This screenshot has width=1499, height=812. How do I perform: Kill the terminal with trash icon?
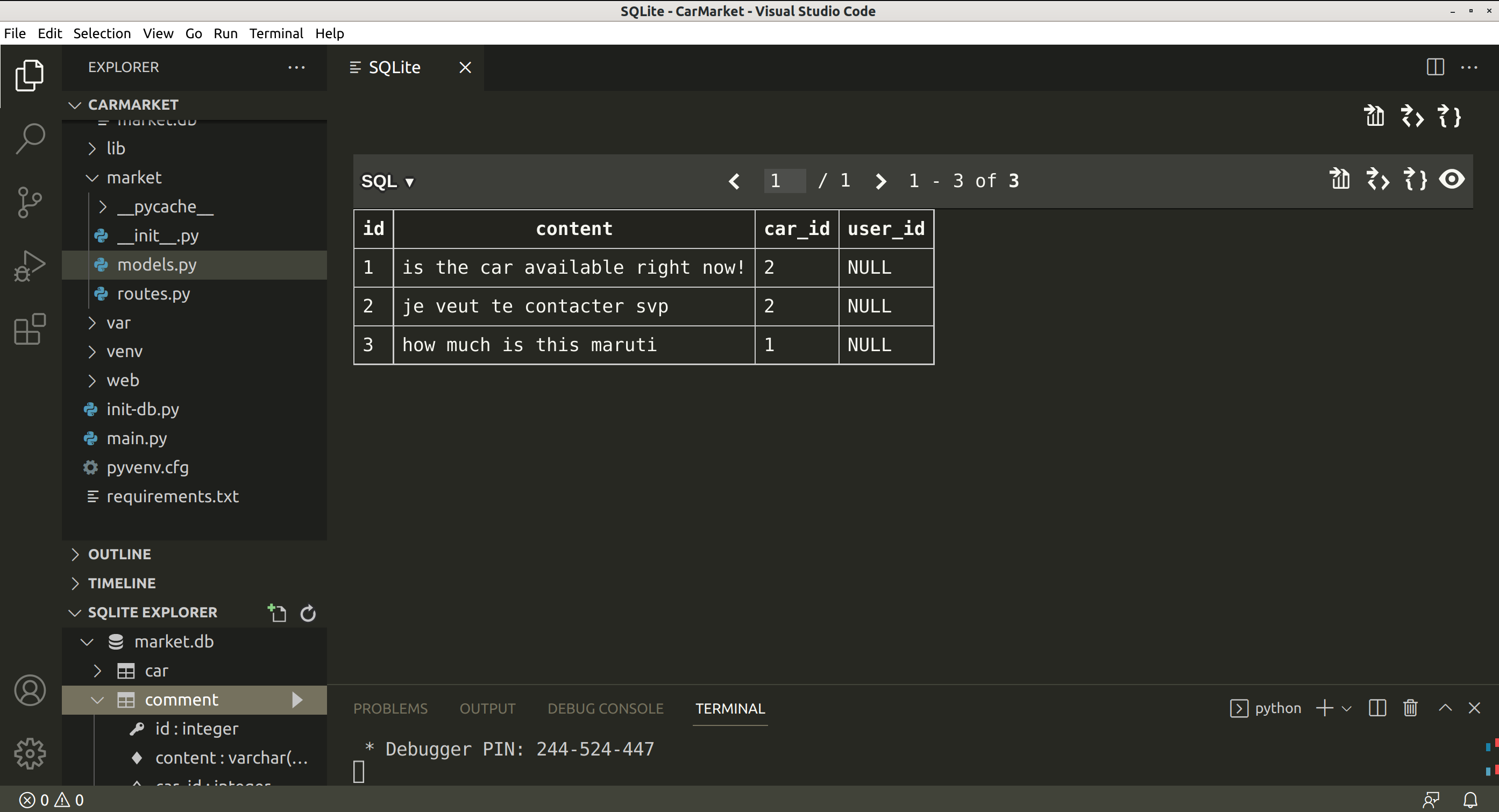pos(1410,708)
